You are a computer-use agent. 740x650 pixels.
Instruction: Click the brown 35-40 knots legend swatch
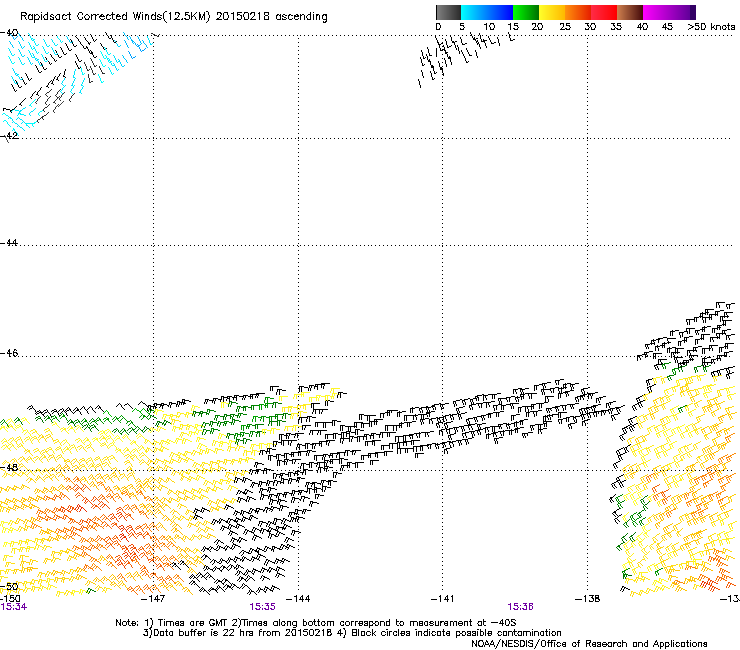pyautogui.click(x=630, y=12)
